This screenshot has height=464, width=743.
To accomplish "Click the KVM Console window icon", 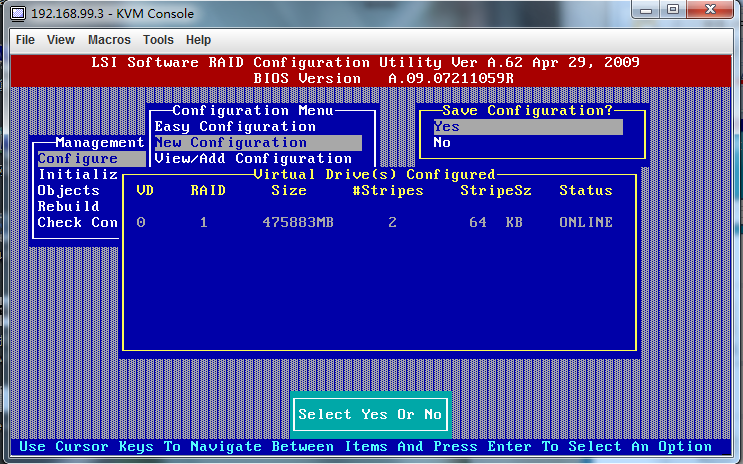I will tap(18, 13).
